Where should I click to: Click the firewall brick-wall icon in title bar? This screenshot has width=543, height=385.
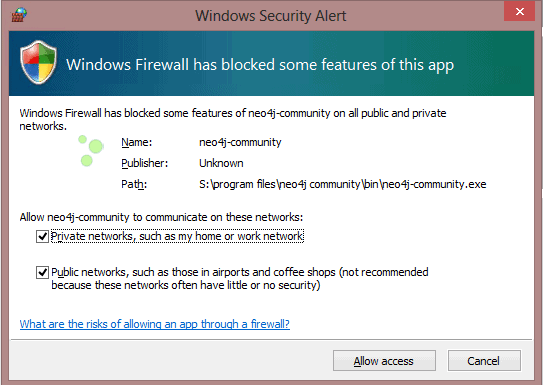[x=19, y=15]
